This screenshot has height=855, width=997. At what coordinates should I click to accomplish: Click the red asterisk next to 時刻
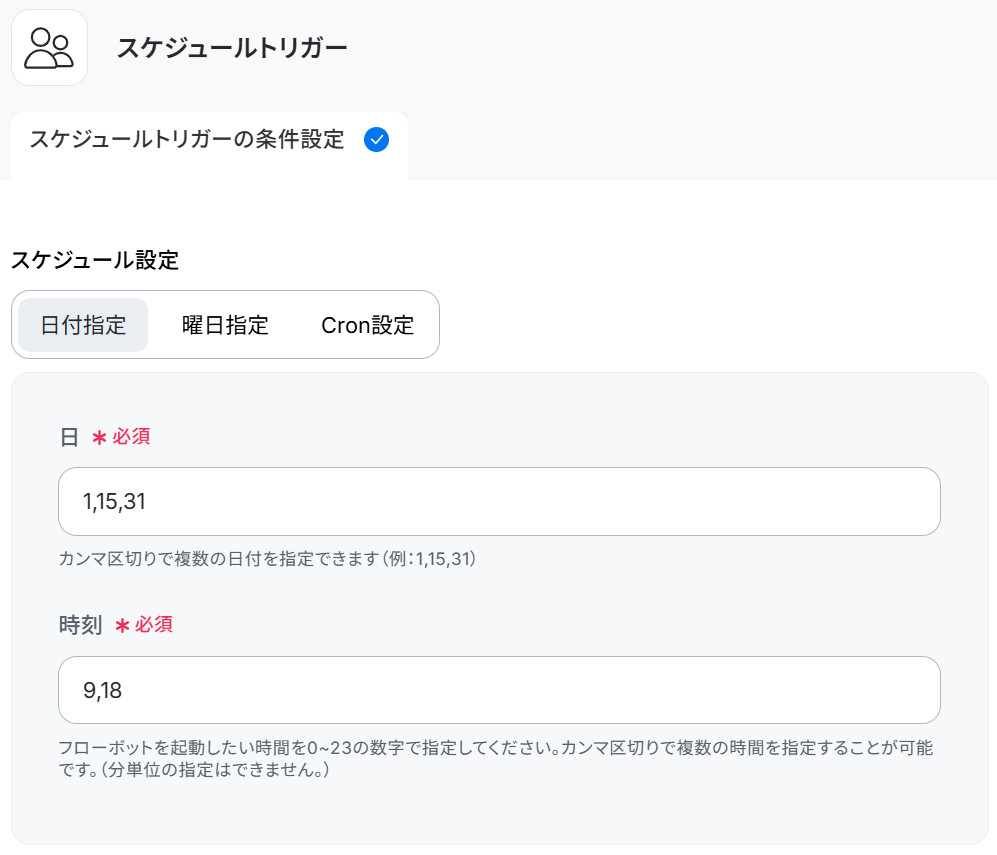click(x=123, y=626)
